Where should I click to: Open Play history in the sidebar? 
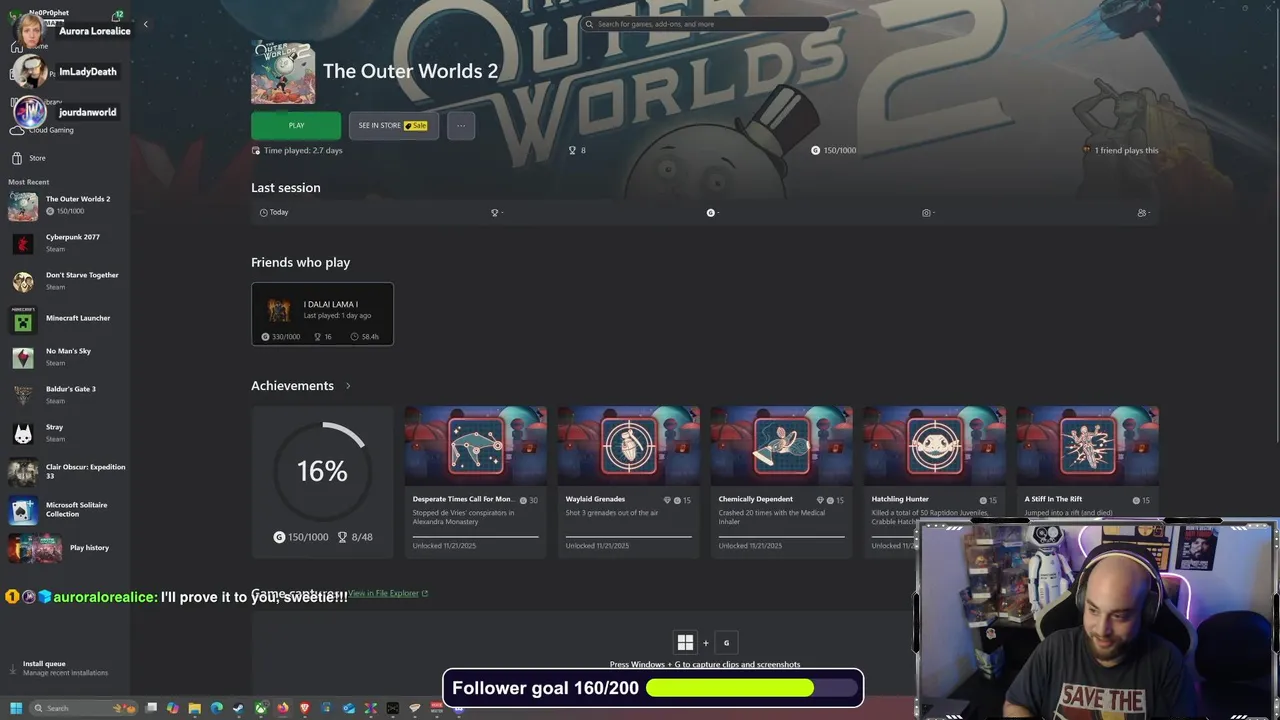65,548
